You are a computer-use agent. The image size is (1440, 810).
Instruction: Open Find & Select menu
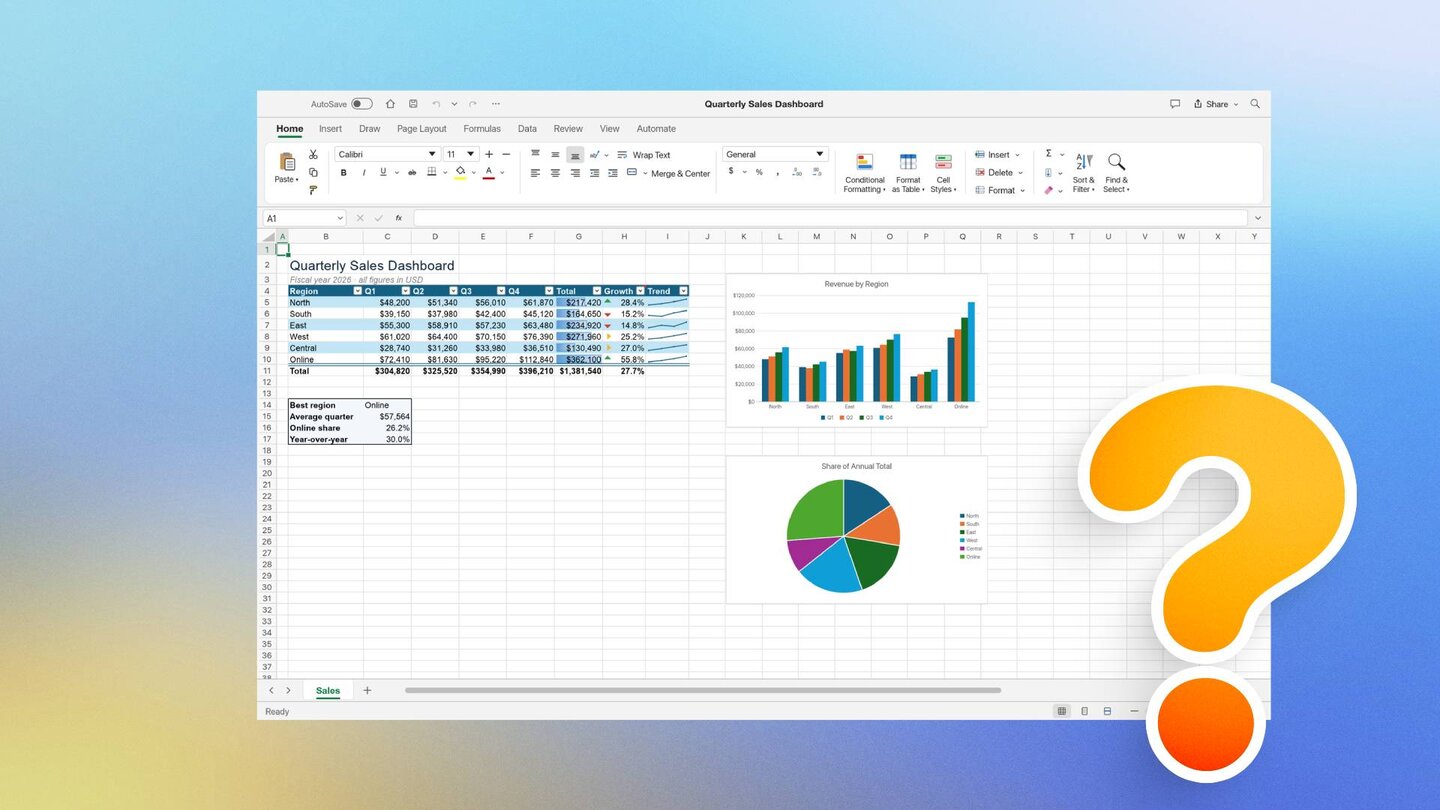[1116, 173]
